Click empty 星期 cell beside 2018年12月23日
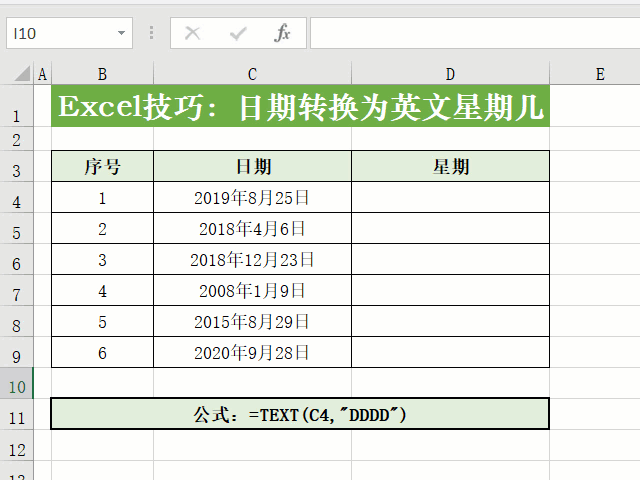640x480 pixels. 450,259
